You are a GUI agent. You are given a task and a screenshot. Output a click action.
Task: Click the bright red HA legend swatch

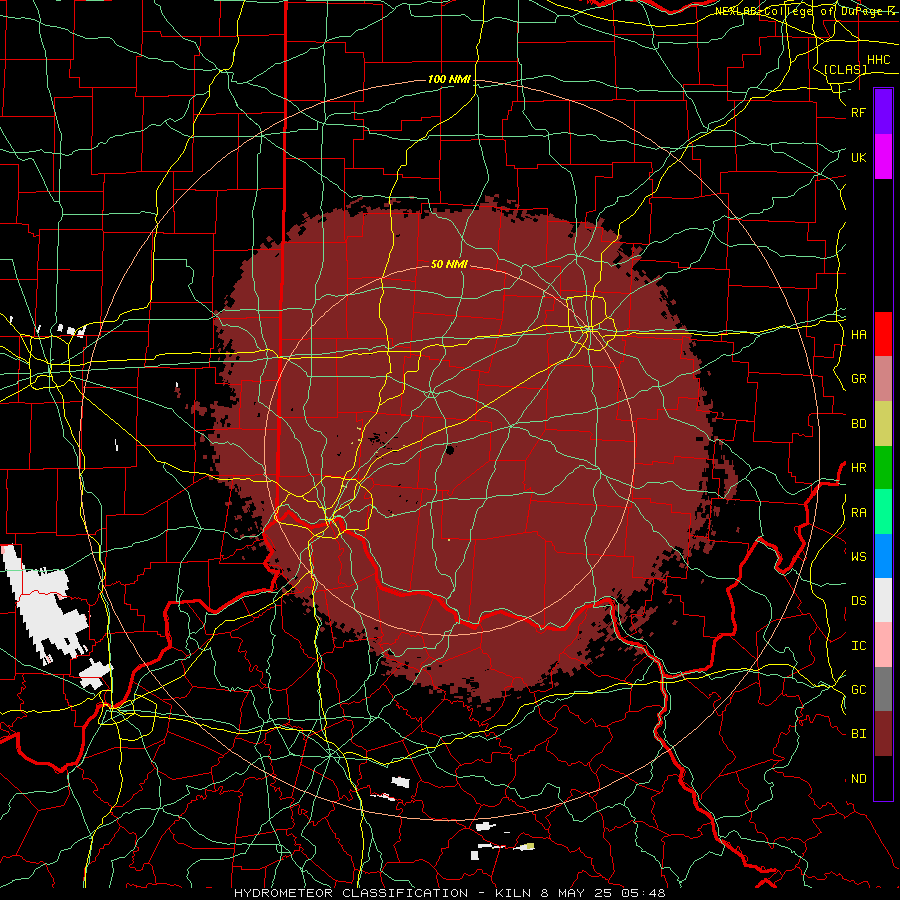[883, 334]
